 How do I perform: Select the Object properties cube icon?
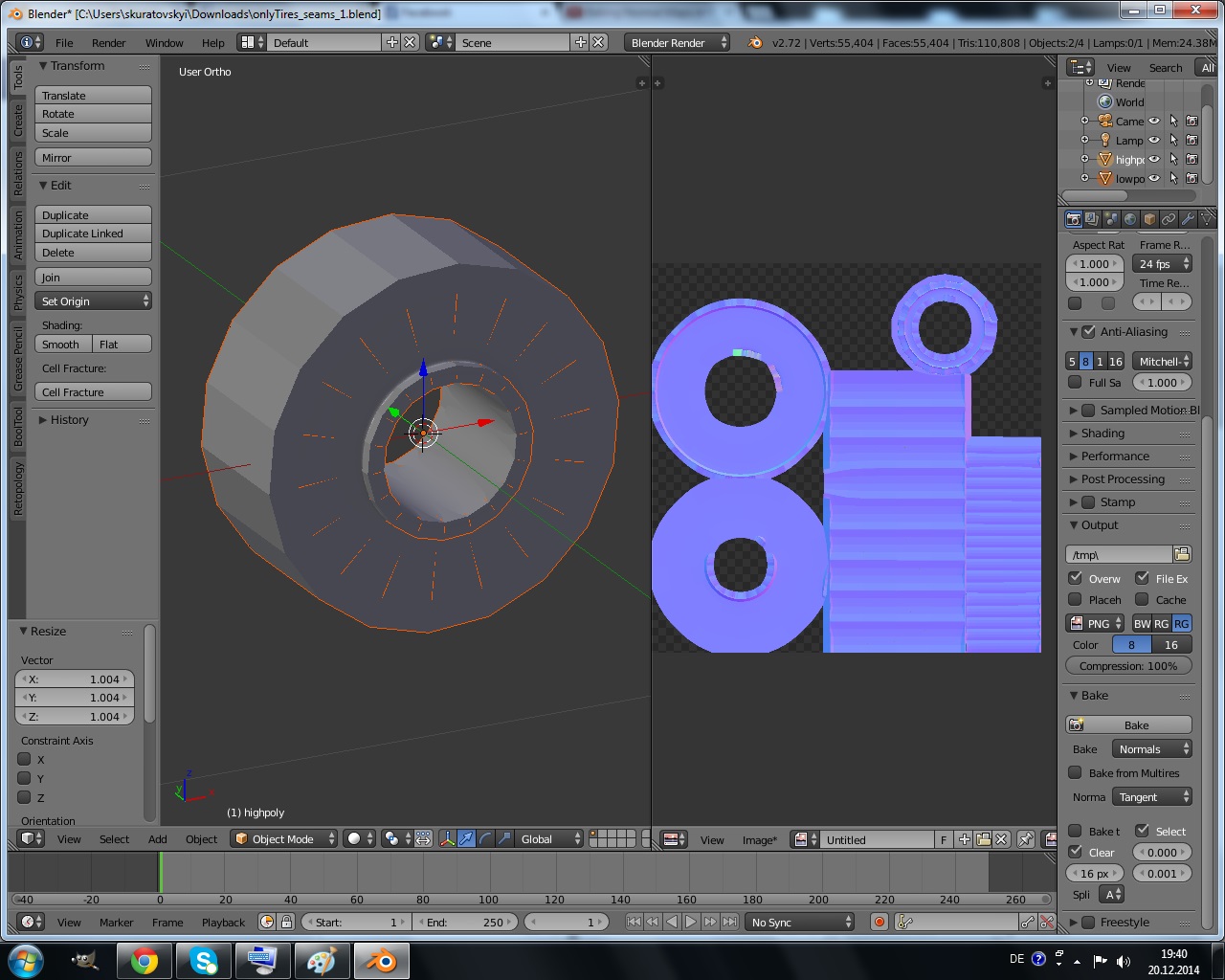(x=1148, y=218)
